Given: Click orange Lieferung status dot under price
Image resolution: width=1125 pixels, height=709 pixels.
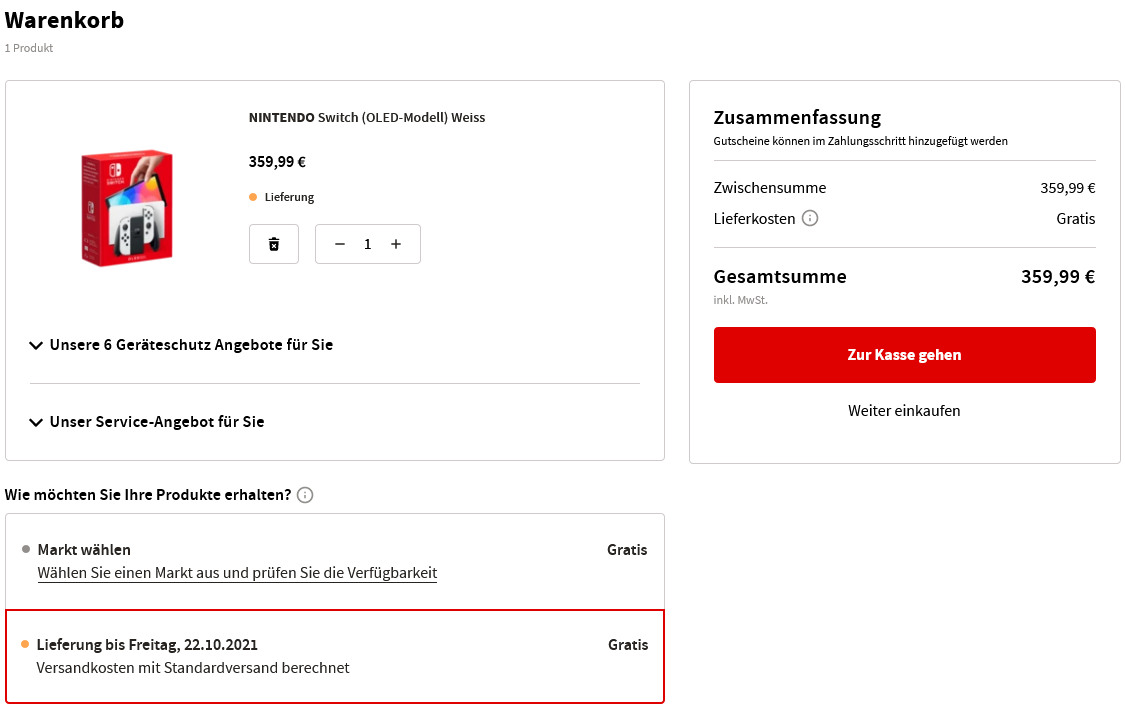Looking at the screenshot, I should (x=253, y=197).
